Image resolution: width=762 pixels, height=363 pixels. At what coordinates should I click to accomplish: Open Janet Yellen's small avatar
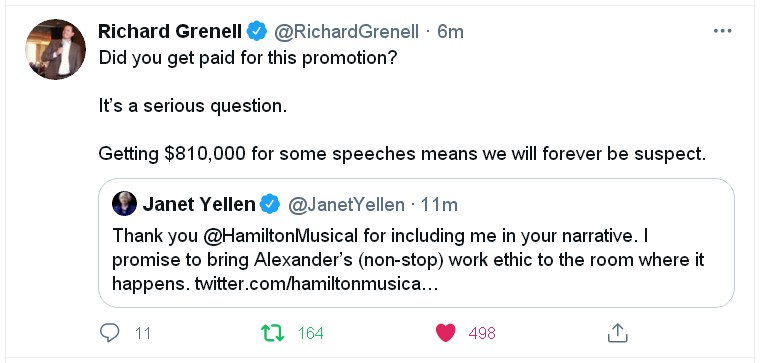pos(124,204)
